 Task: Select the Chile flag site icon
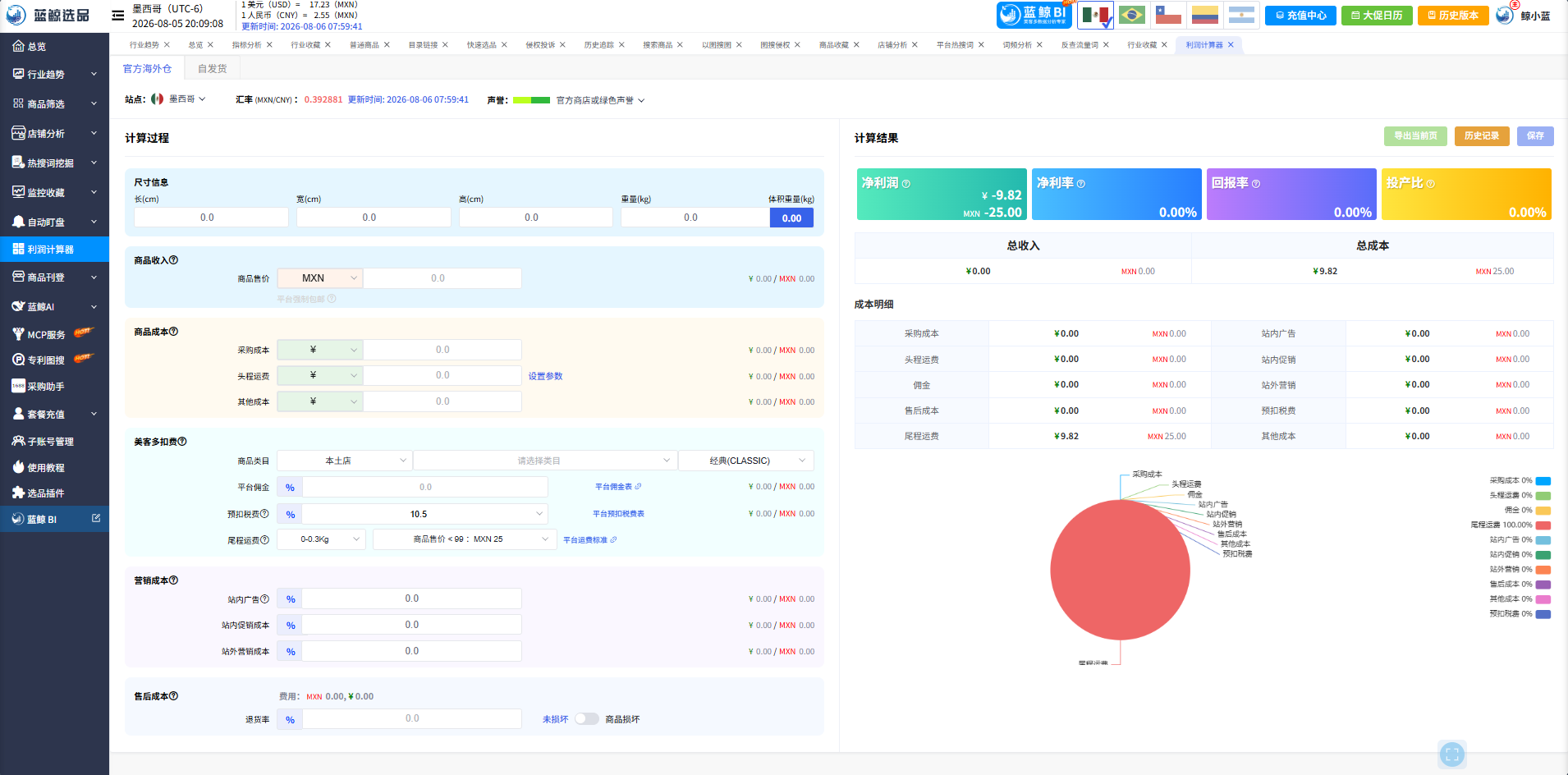coord(1168,15)
